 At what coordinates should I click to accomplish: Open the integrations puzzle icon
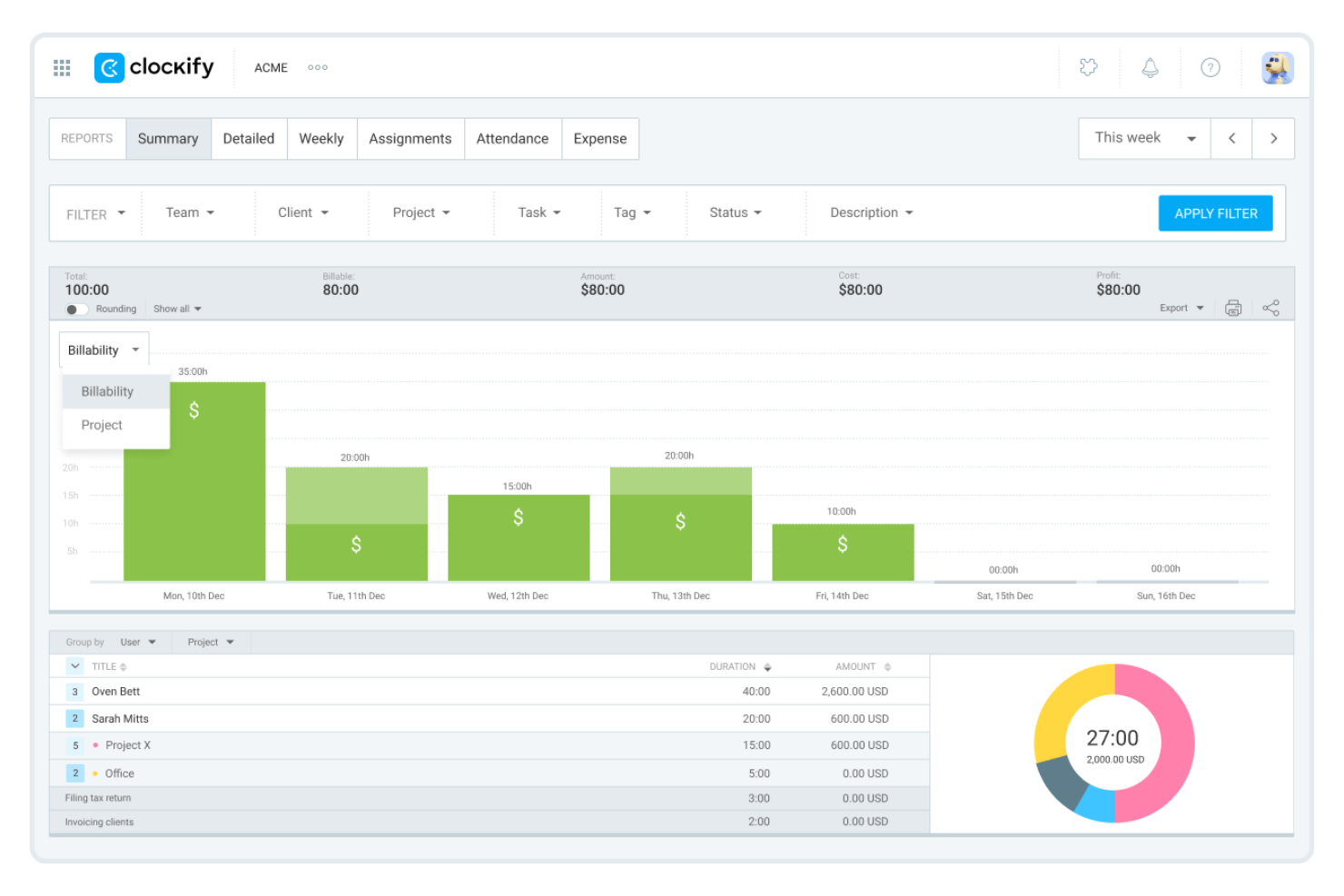tap(1089, 67)
